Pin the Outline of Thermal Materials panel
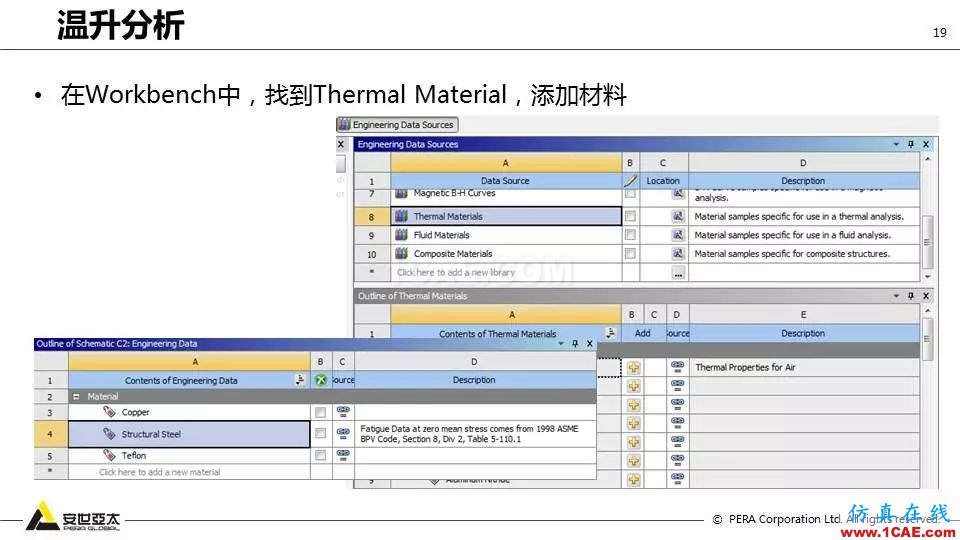 point(910,296)
